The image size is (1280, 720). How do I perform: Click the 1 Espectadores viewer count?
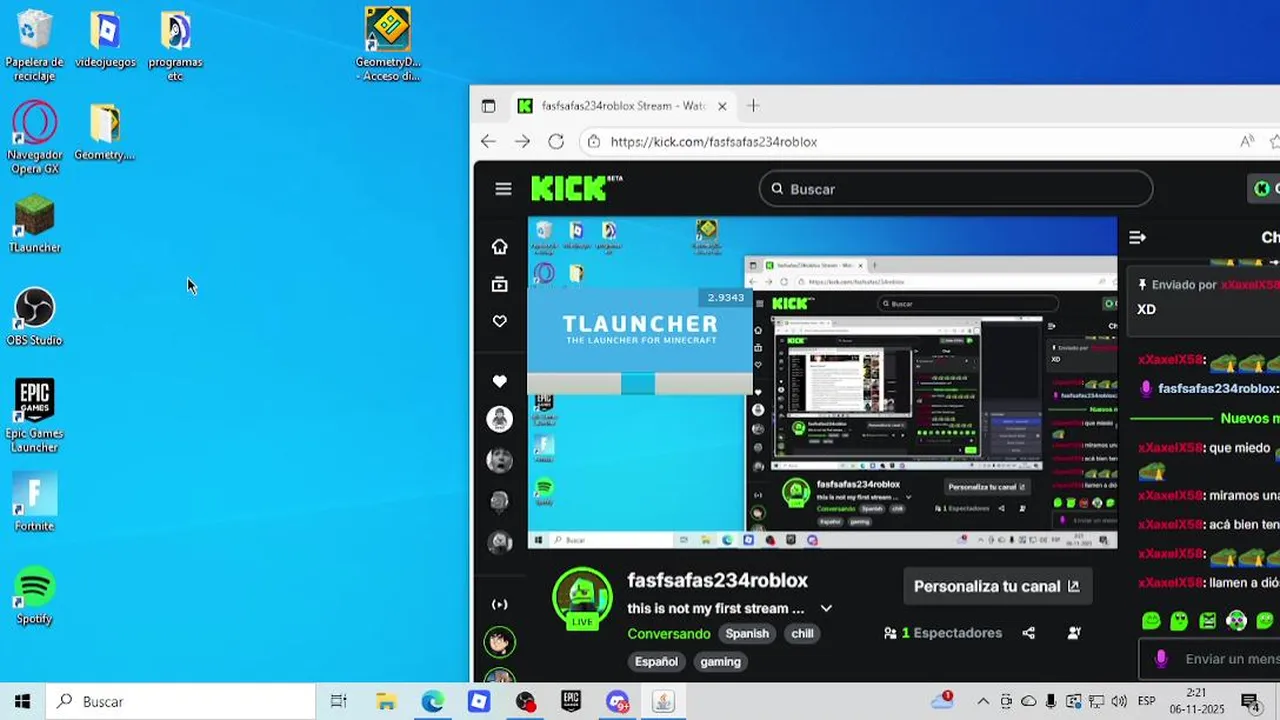(943, 633)
